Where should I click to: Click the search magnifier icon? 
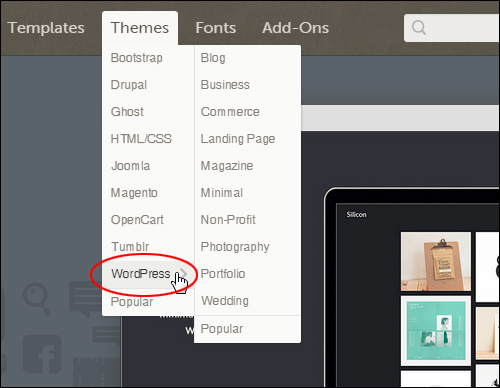click(419, 28)
